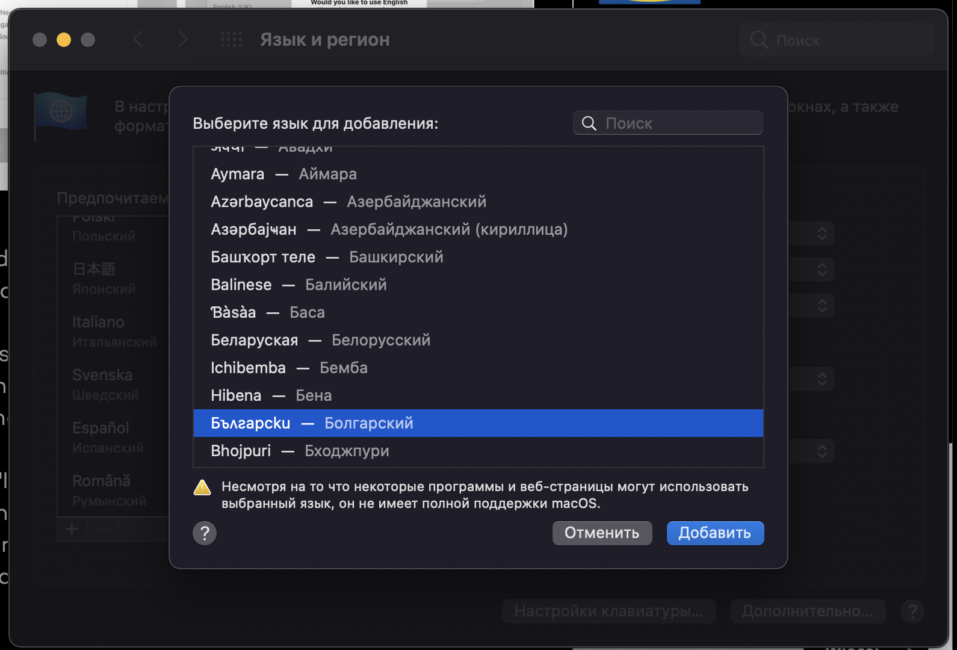The width and height of the screenshot is (957, 650).
Task: Go forward with the right chevron arrow
Action: [x=182, y=40]
